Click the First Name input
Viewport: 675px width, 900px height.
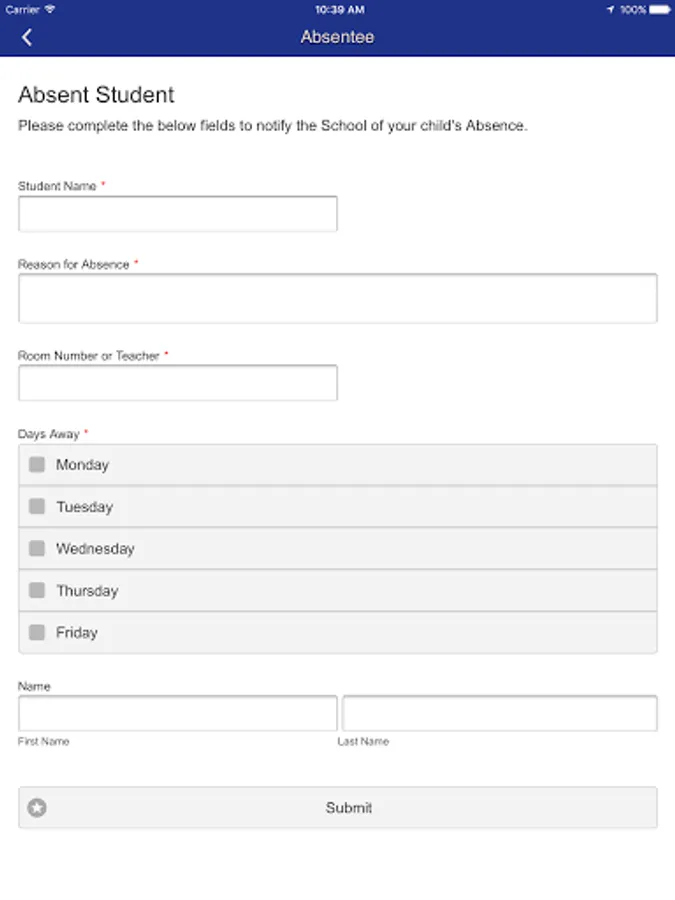point(178,714)
